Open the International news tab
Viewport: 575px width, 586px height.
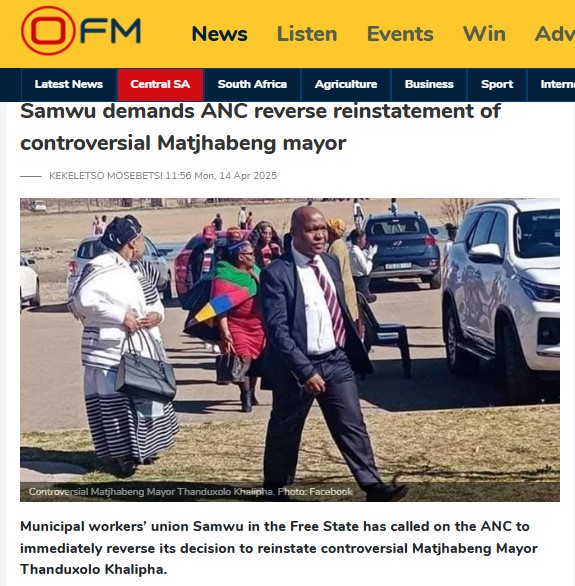point(551,84)
